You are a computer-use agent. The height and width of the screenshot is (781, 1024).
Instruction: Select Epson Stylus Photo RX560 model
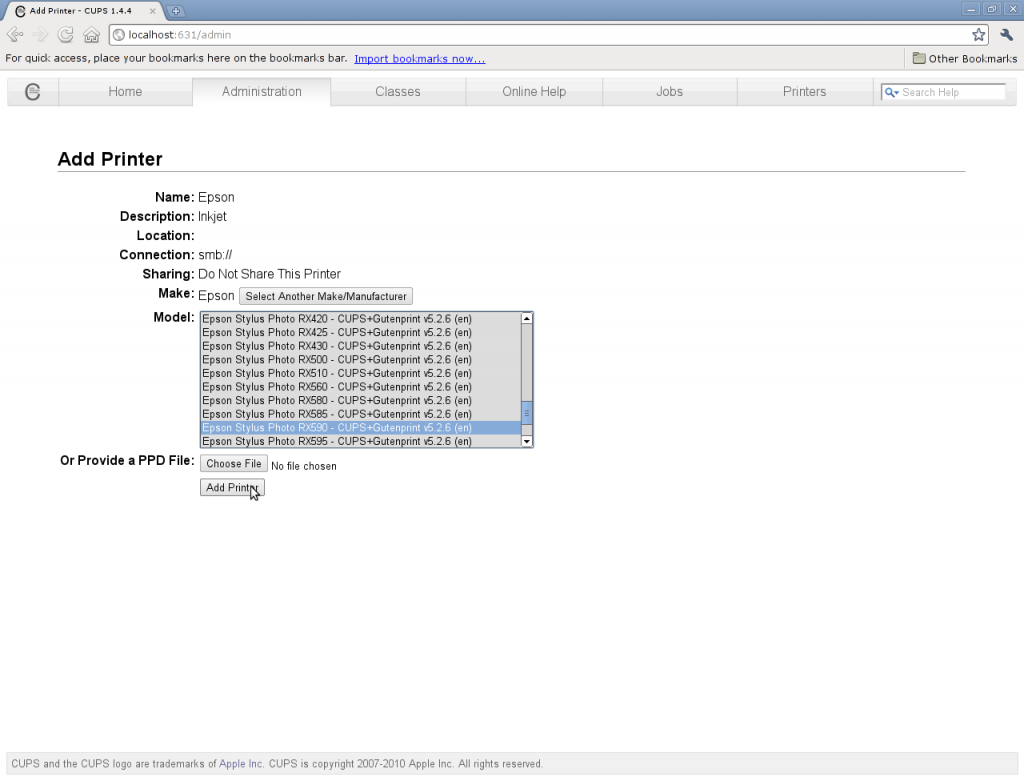(x=361, y=387)
